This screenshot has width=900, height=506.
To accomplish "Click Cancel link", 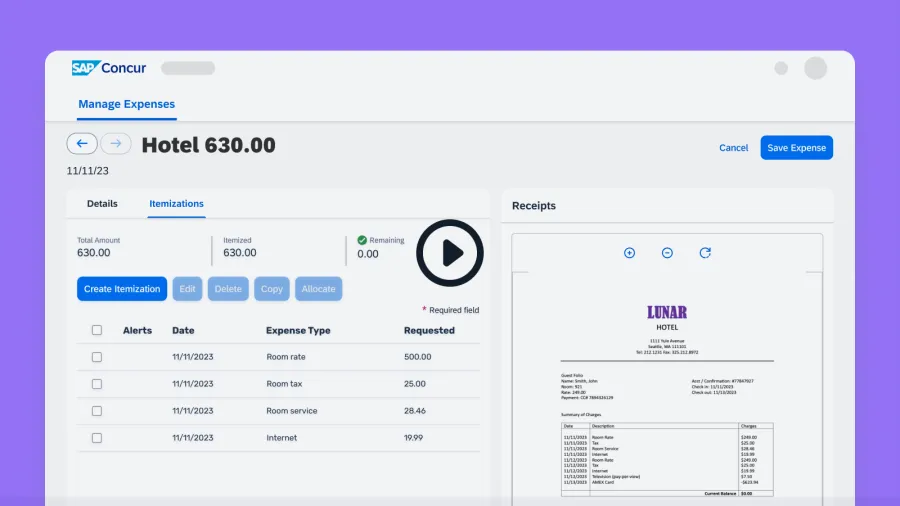I will click(x=734, y=147).
